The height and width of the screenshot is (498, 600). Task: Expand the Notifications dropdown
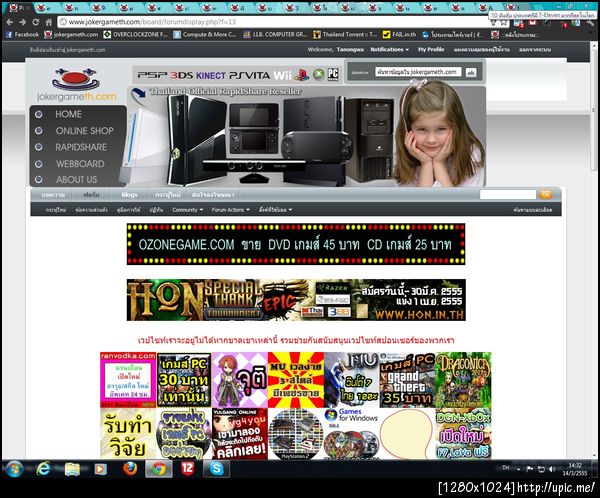389,49
